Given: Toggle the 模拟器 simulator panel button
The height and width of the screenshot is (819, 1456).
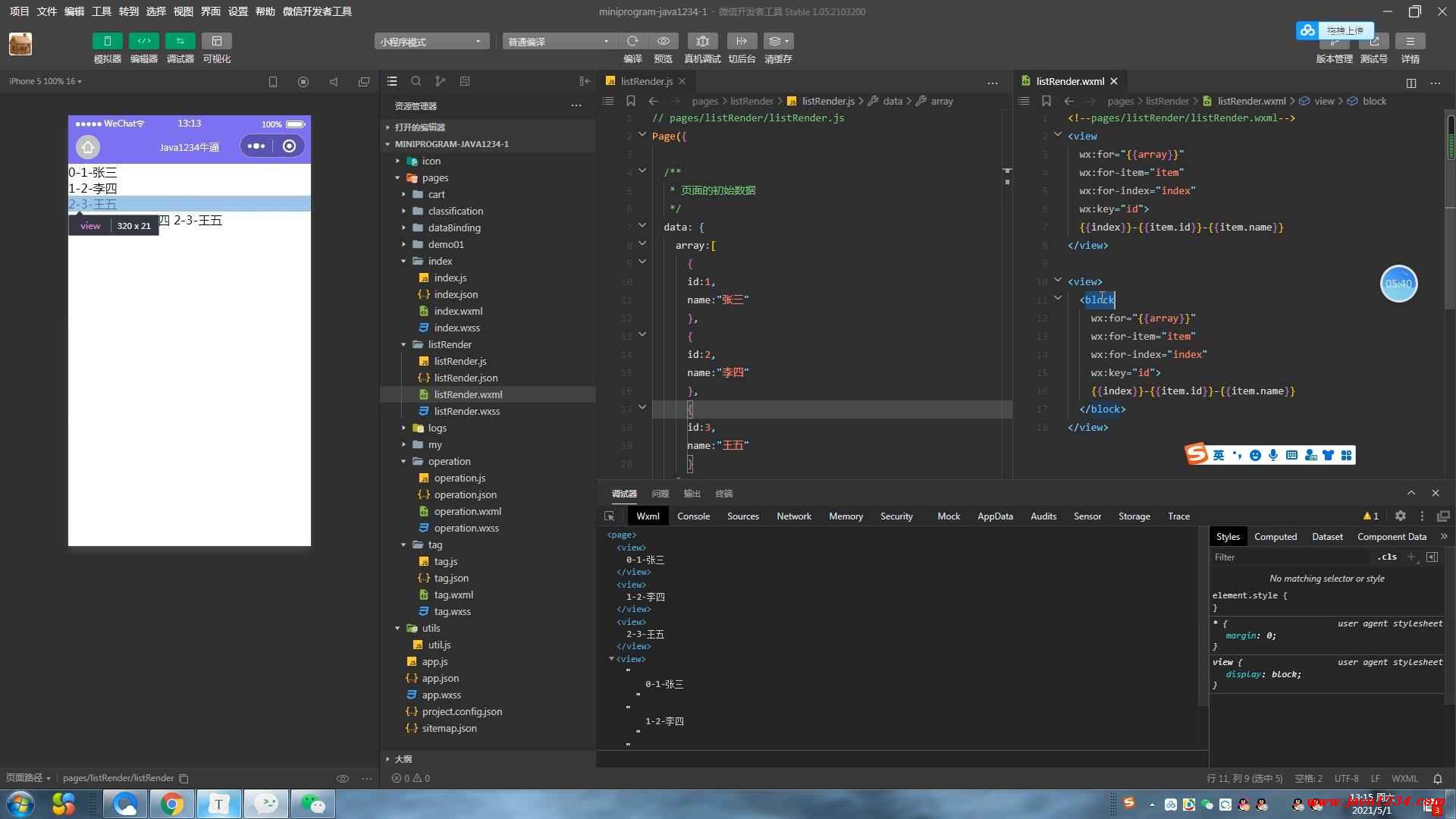Looking at the screenshot, I should point(107,41).
